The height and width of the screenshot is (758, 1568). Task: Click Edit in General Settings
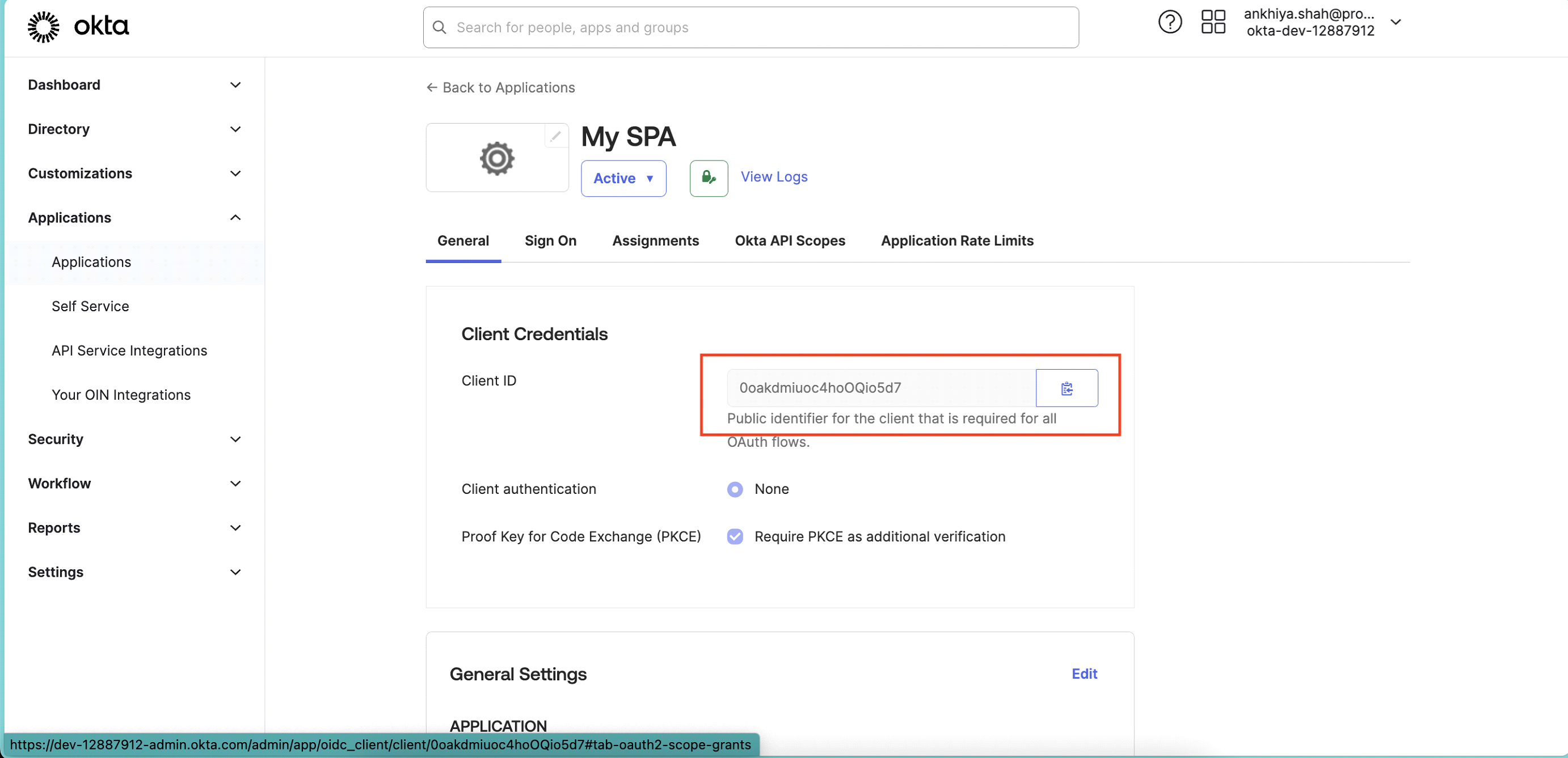1084,674
